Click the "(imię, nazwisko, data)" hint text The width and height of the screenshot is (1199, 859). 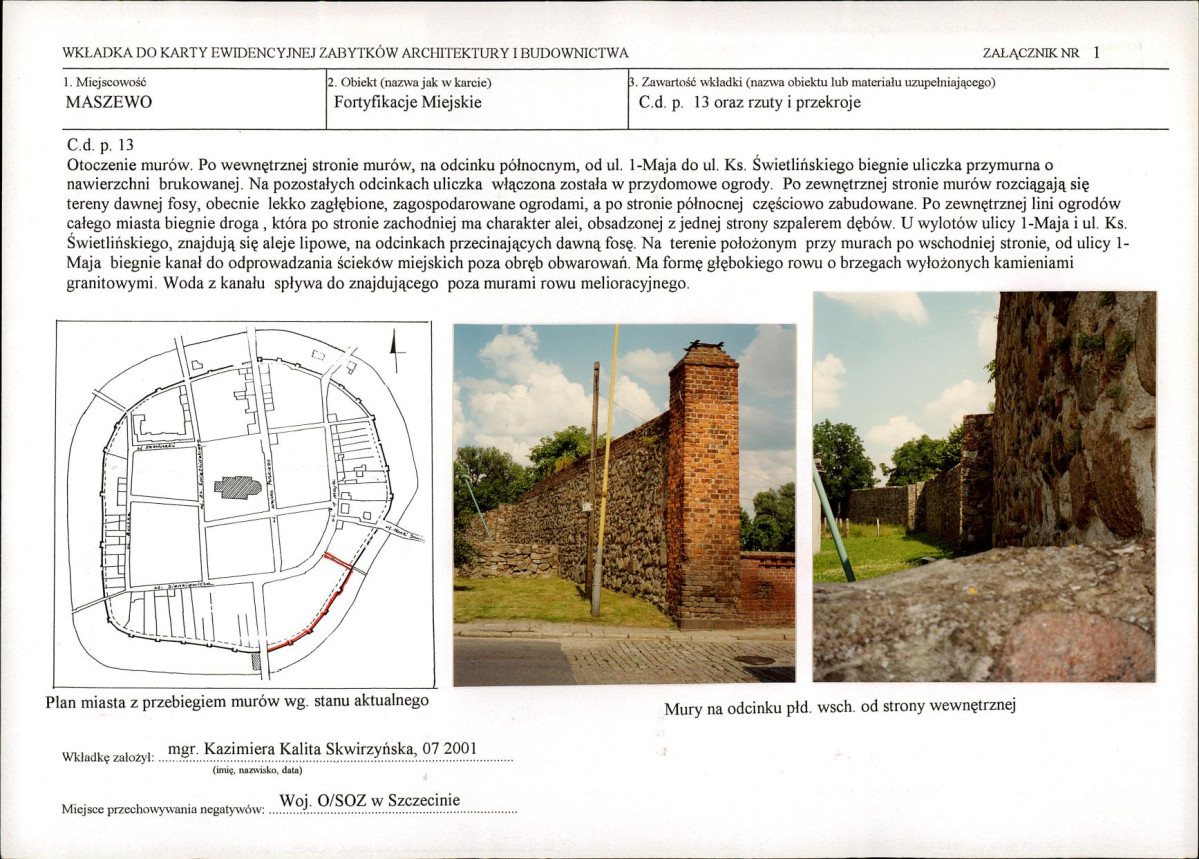(x=257, y=771)
